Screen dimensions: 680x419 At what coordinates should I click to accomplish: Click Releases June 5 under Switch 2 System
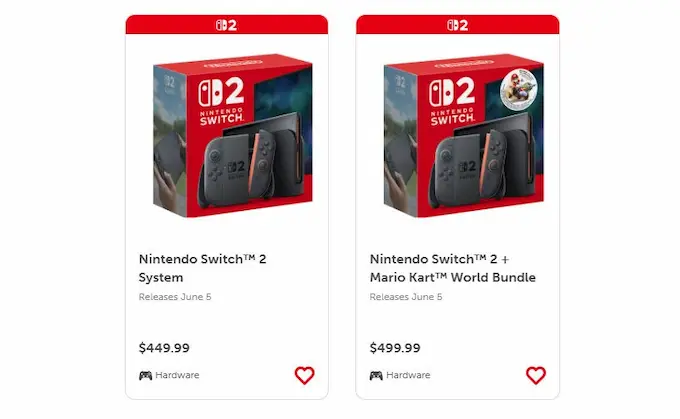[x=175, y=297]
